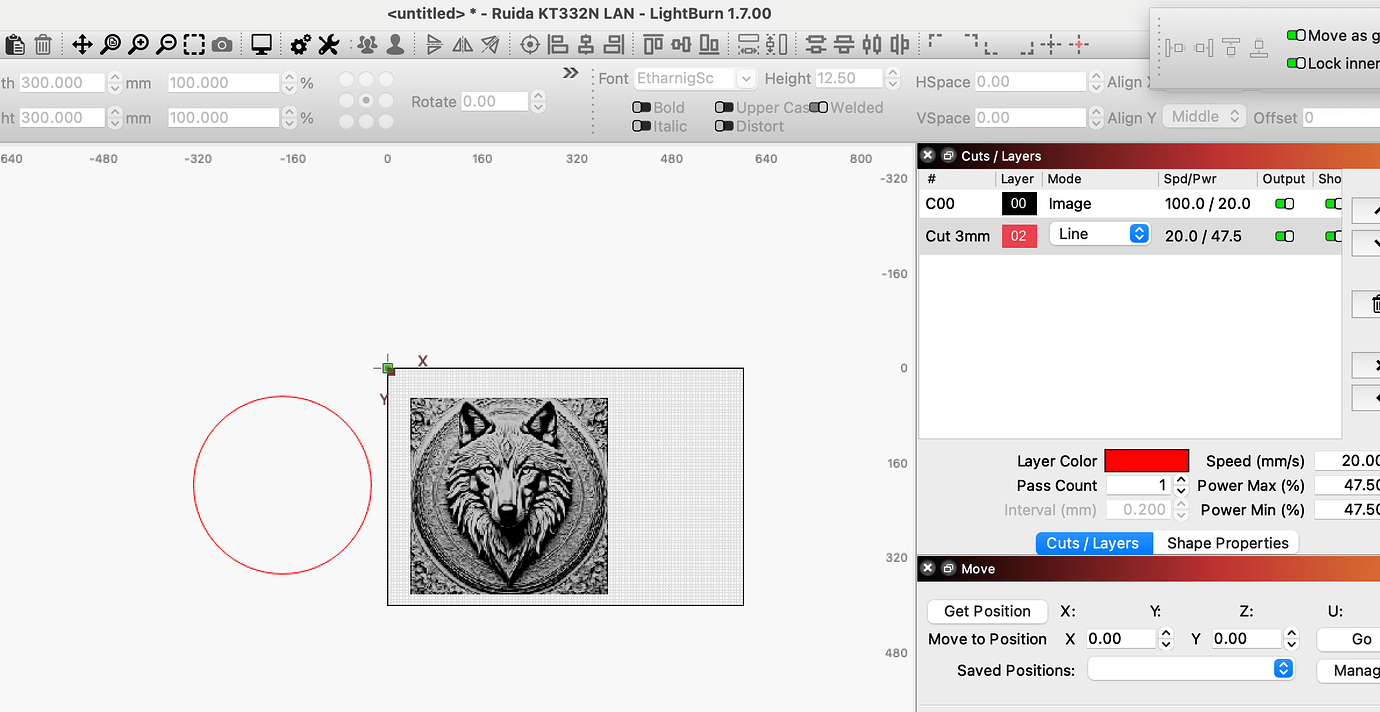1380x712 pixels.
Task: Click the Go button in Move panel
Action: (x=1348, y=639)
